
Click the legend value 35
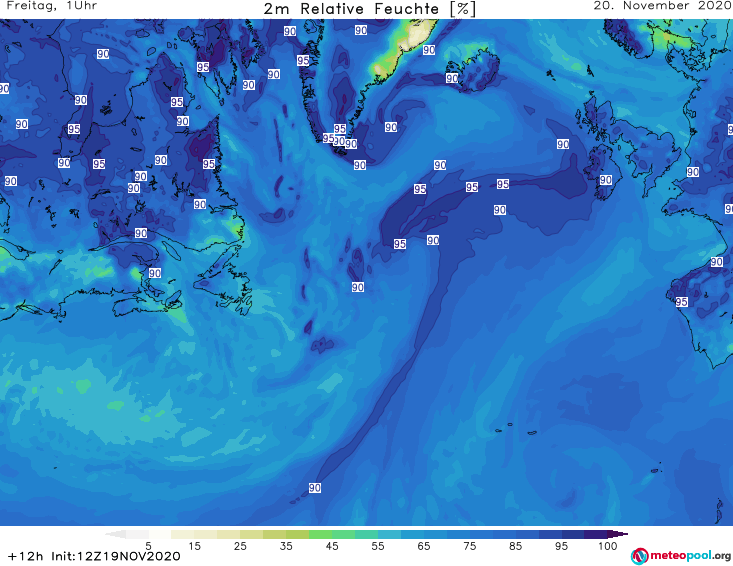(286, 546)
